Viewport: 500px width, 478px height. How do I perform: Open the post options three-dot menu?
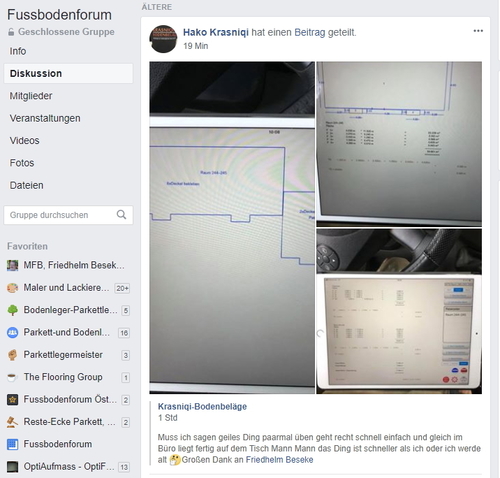tap(478, 31)
